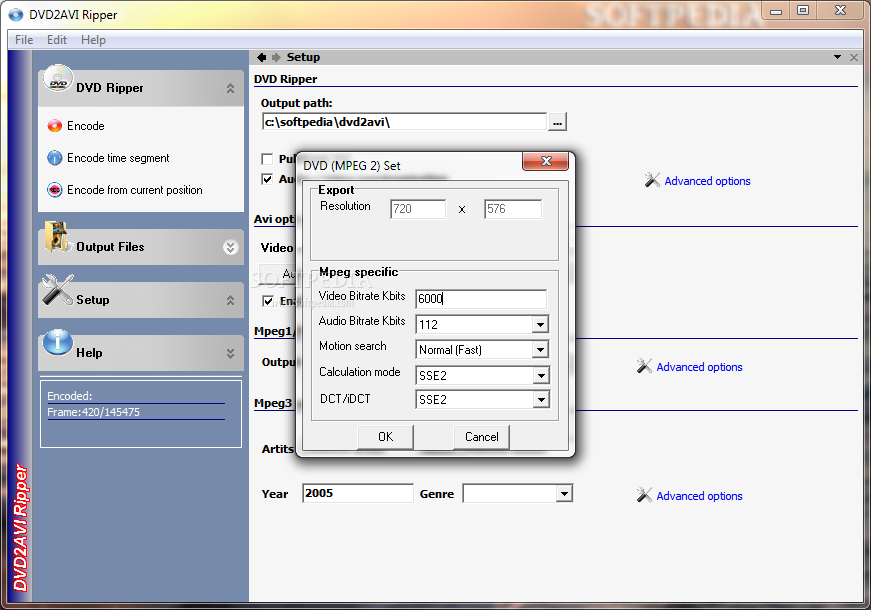The height and width of the screenshot is (610, 871).
Task: Click the forward arrow in Setup header
Action: tap(276, 57)
